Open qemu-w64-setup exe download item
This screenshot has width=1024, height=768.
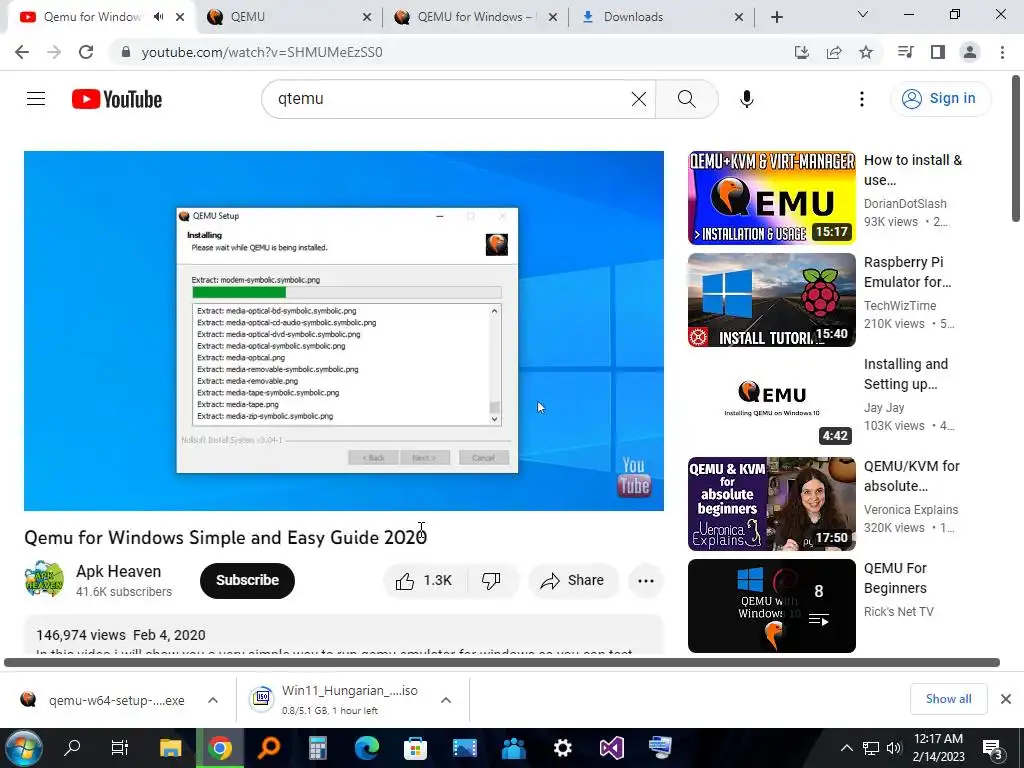click(x=103, y=700)
